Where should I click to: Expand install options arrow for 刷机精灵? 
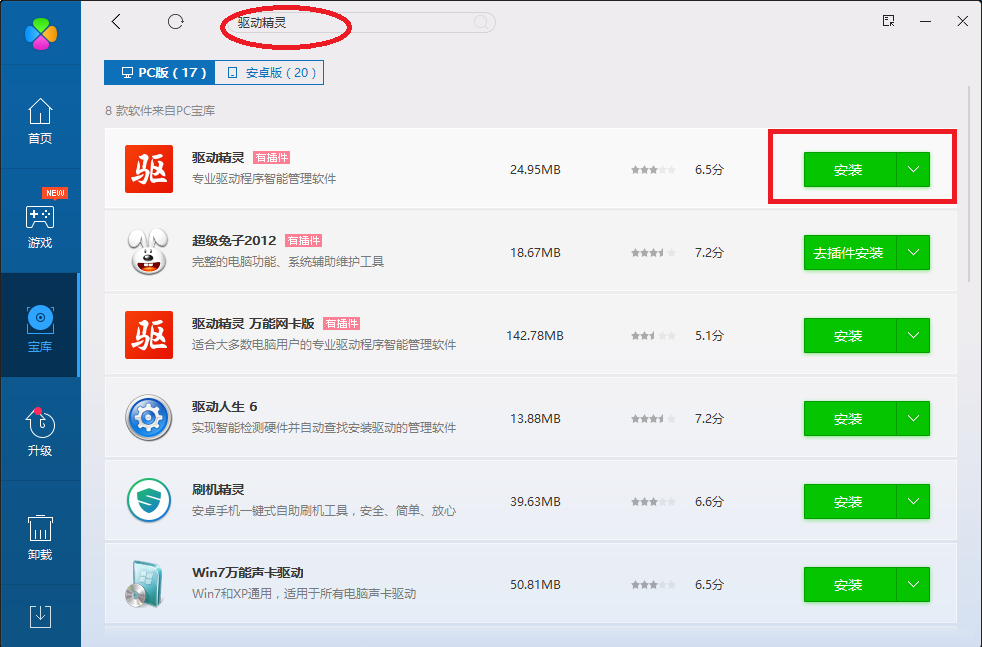913,502
